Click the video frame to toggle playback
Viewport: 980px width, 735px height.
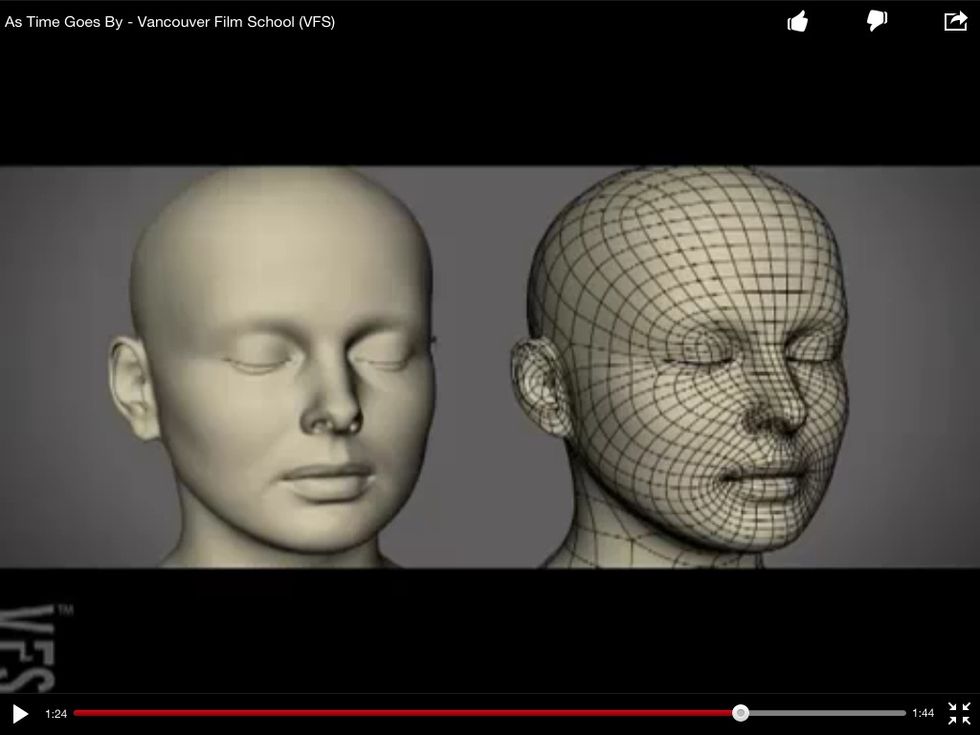tap(490, 370)
